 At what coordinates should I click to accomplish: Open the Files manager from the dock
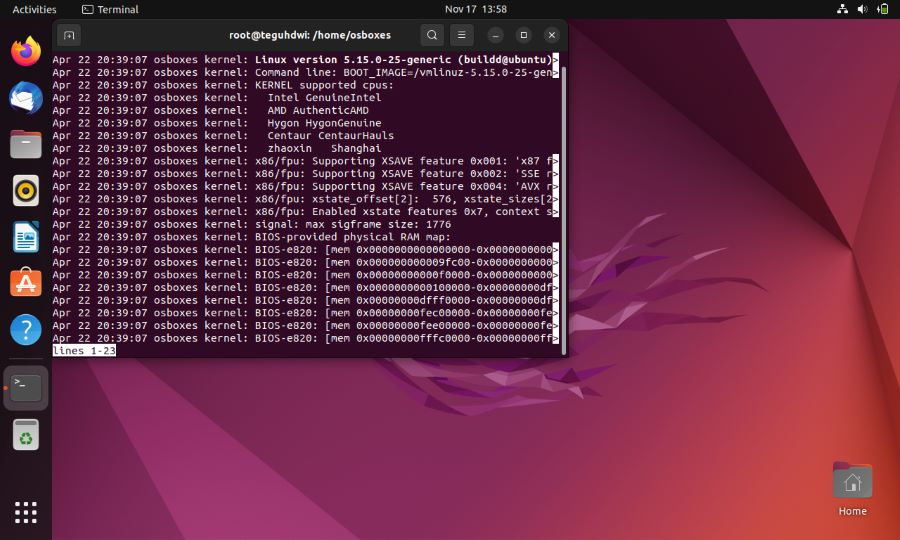pyautogui.click(x=26, y=143)
